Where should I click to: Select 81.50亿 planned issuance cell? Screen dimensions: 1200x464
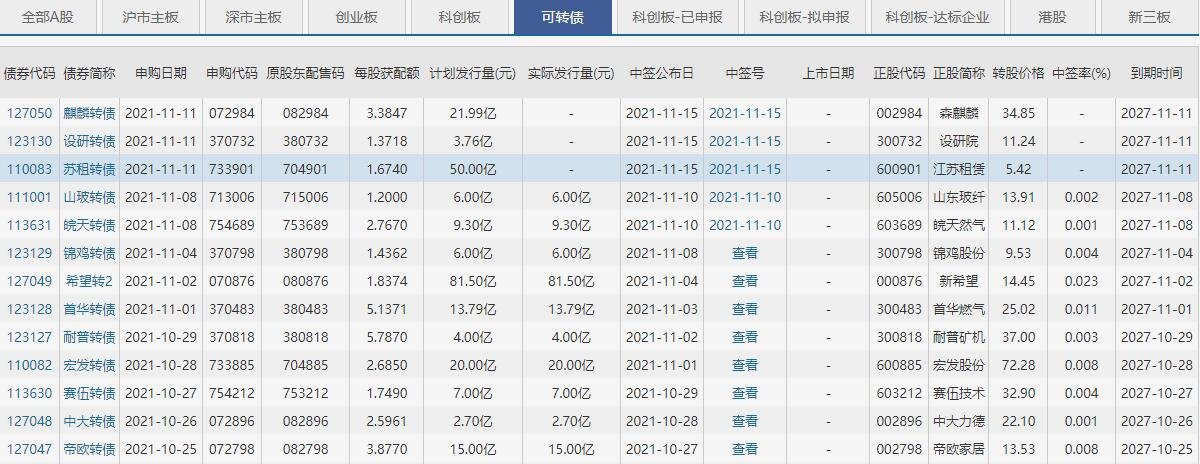pos(473,281)
